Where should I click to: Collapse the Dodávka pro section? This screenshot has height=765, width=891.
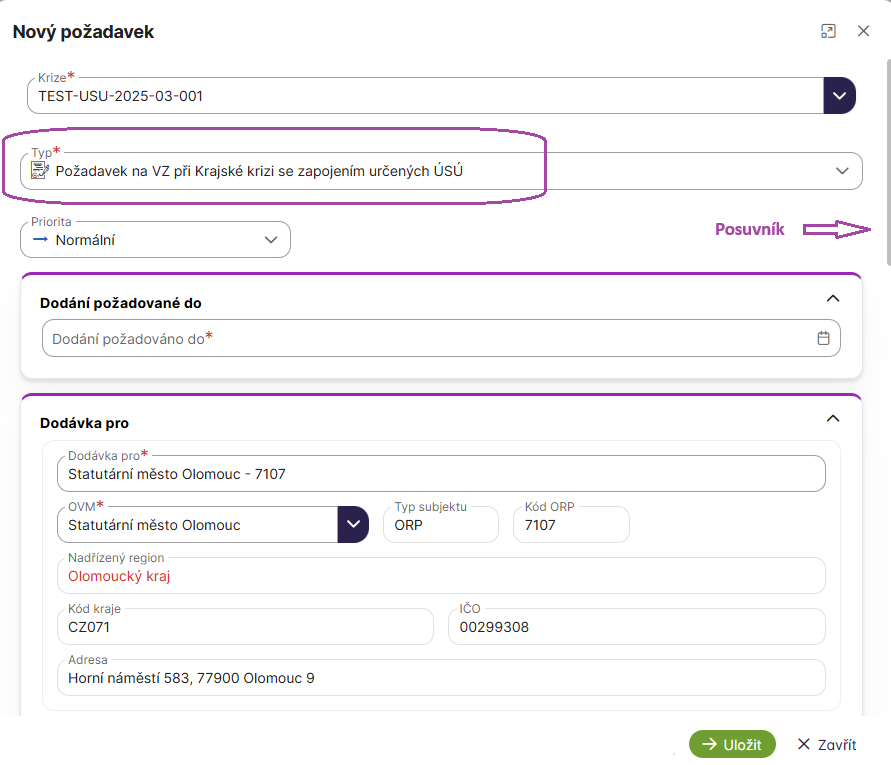(x=832, y=419)
